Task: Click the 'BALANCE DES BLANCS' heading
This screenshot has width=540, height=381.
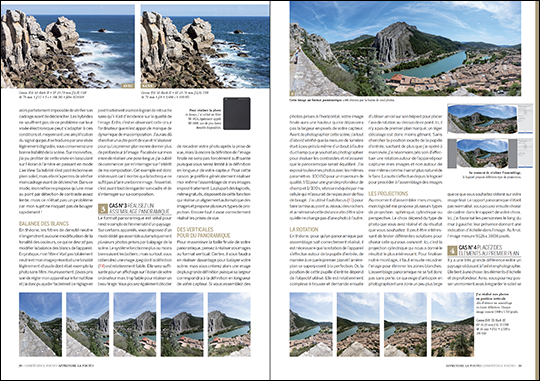Action: (44, 224)
